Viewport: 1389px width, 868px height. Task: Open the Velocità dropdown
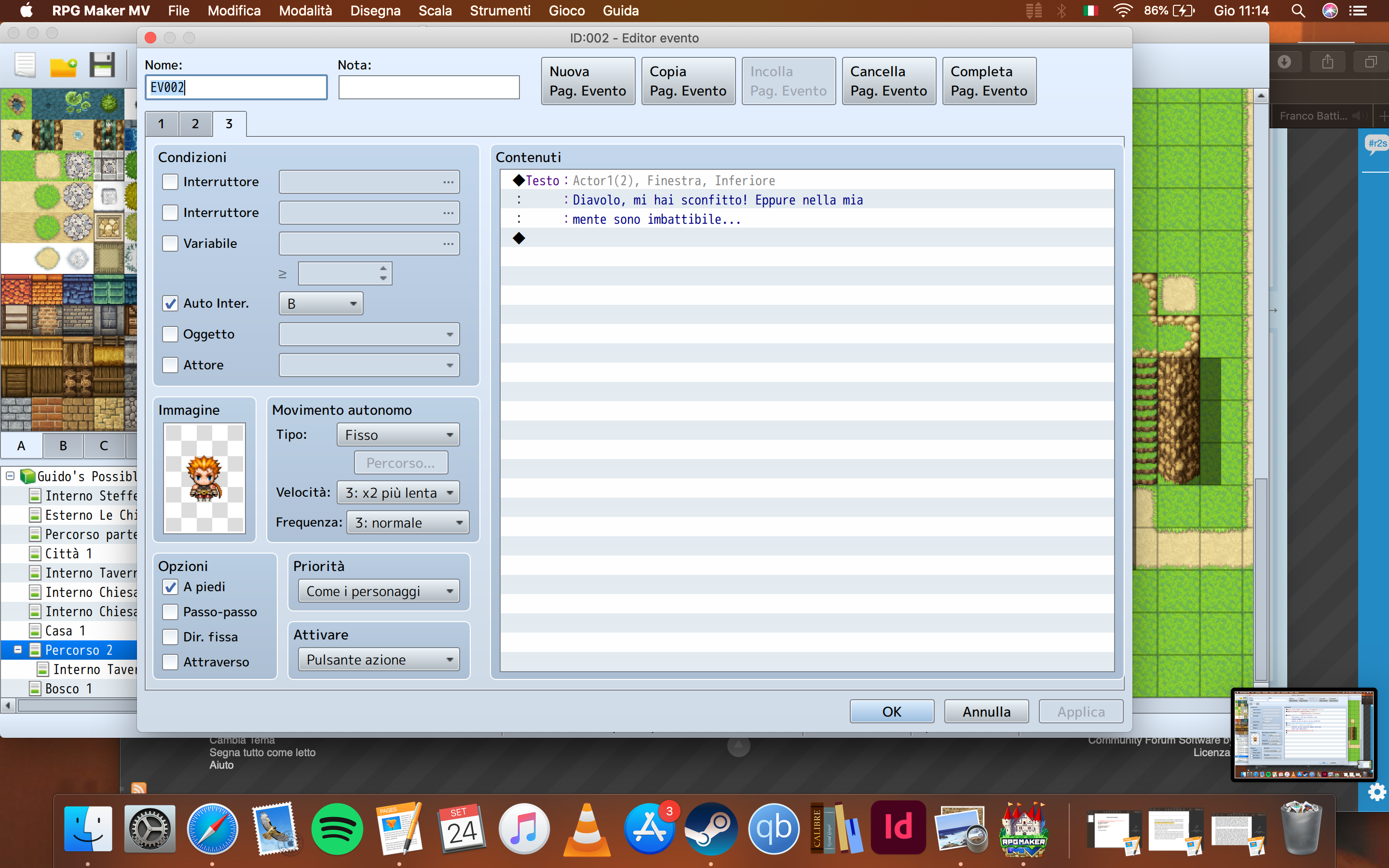click(398, 492)
